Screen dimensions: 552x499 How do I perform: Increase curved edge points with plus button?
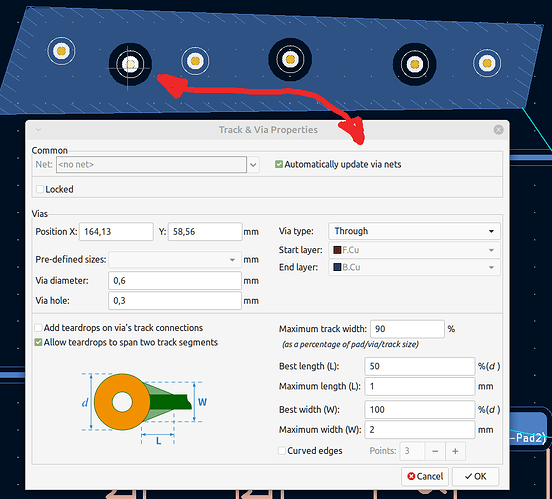[455, 451]
